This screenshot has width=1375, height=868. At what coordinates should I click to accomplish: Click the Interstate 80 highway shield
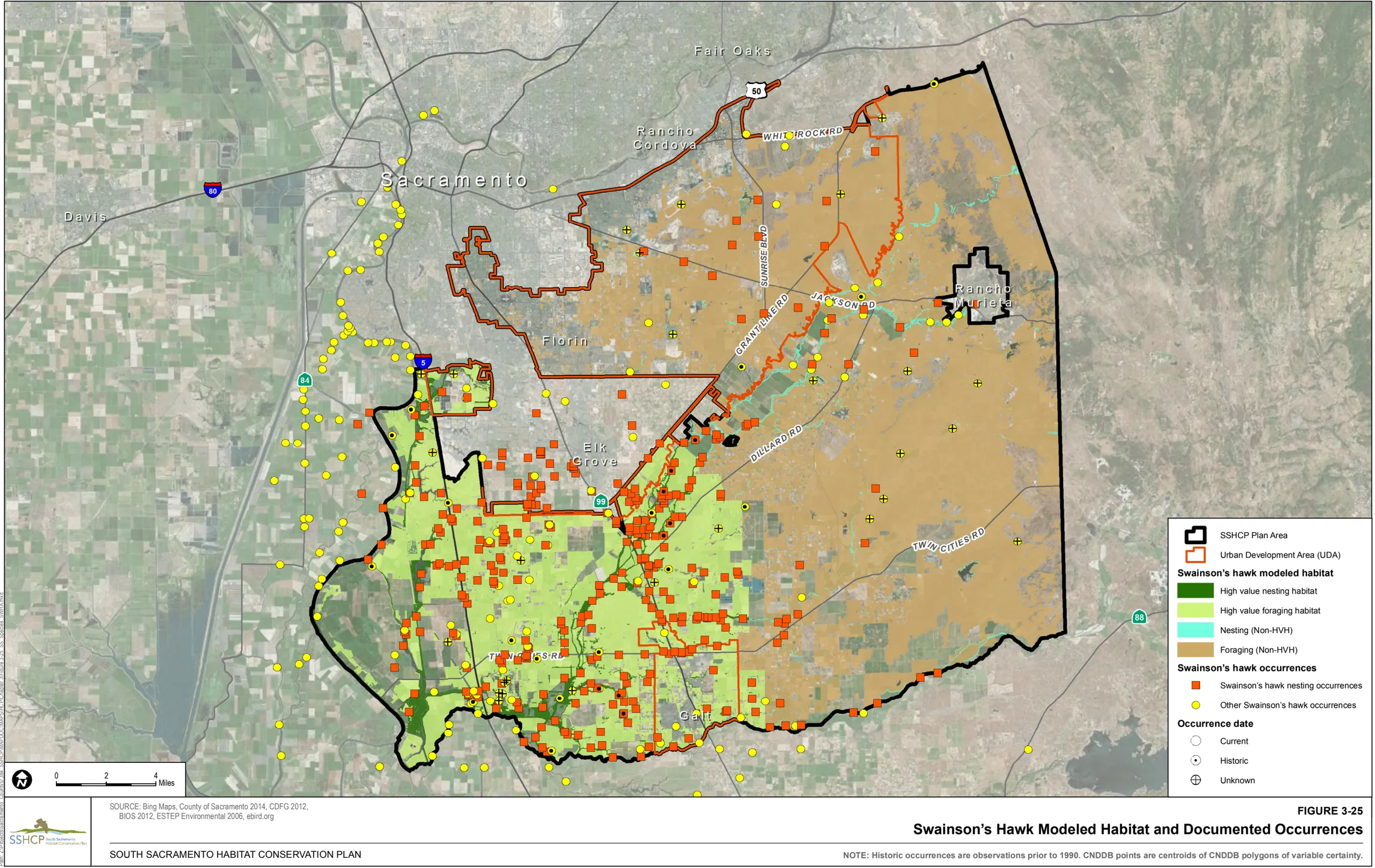pos(212,190)
